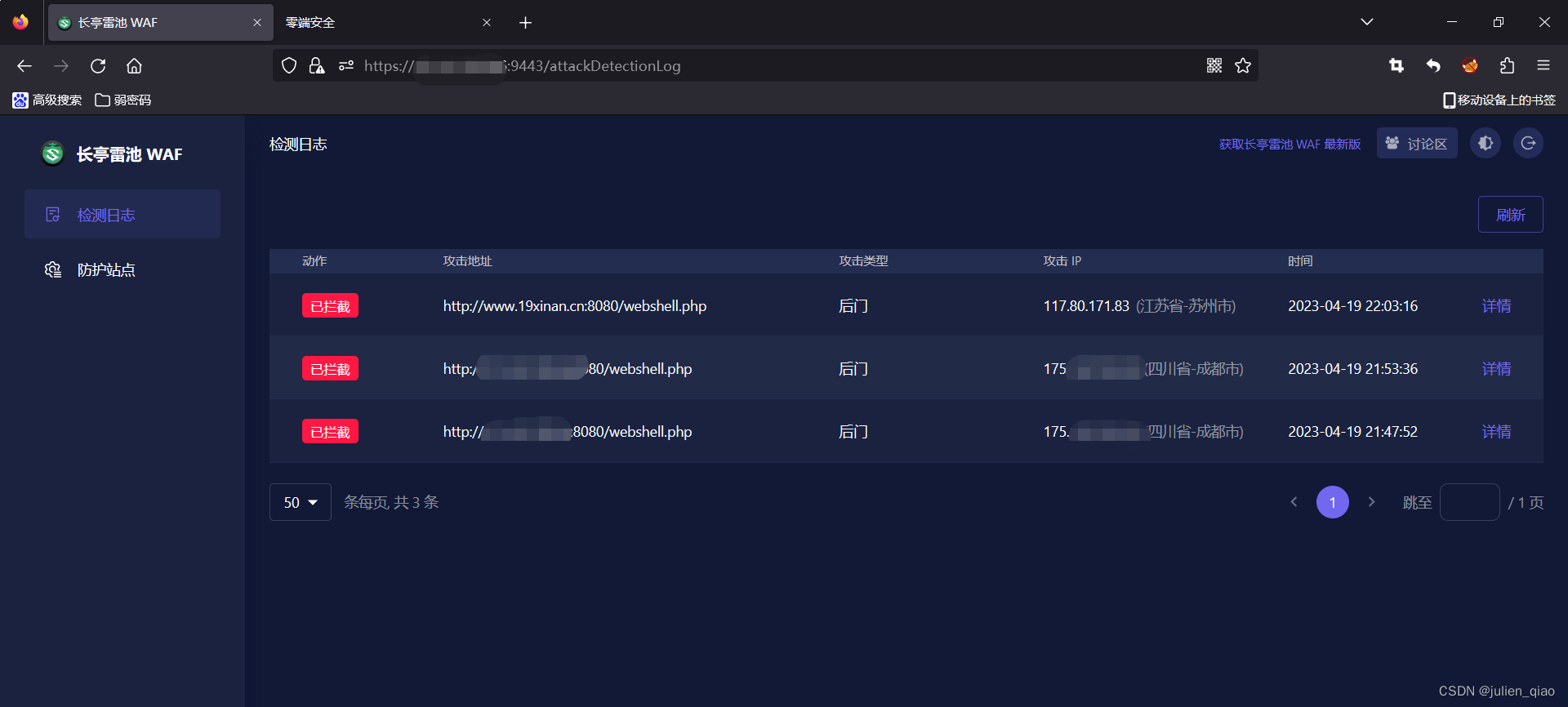Click the browser forward arrow

coord(61,66)
